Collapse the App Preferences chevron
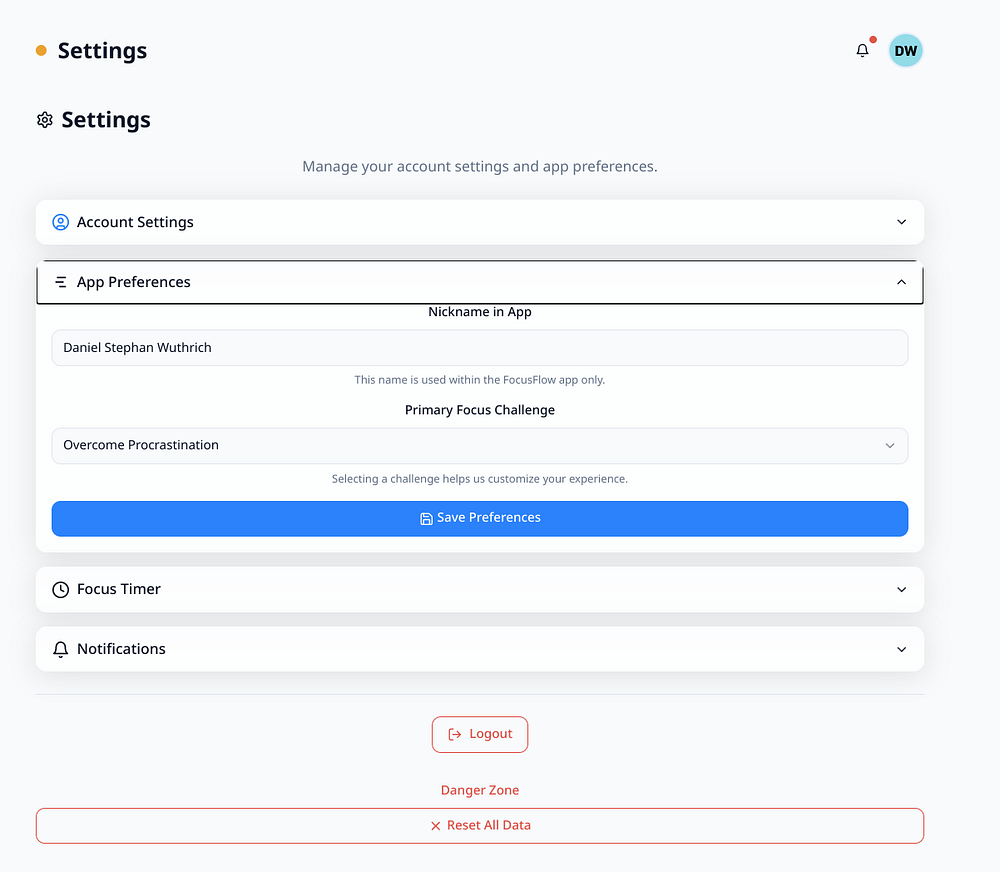Screen dimensions: 1000x872 [x=901, y=282]
